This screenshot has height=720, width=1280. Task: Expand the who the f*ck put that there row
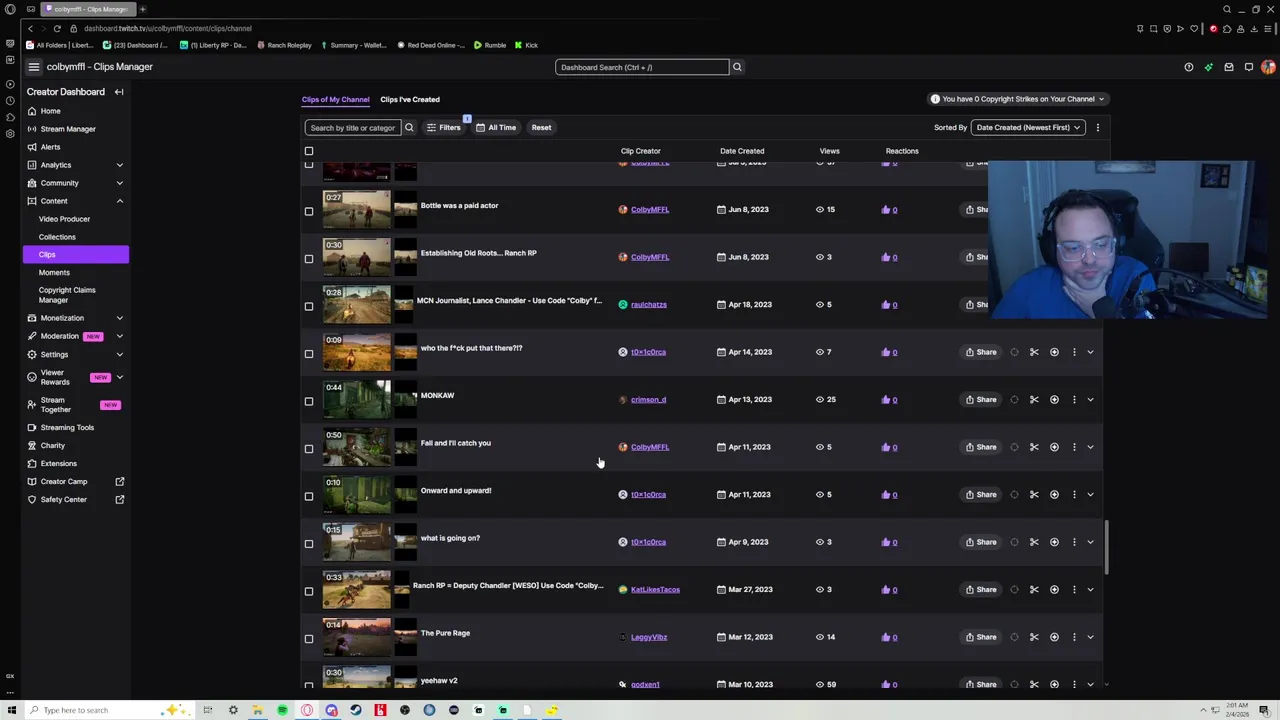pyautogui.click(x=1090, y=352)
